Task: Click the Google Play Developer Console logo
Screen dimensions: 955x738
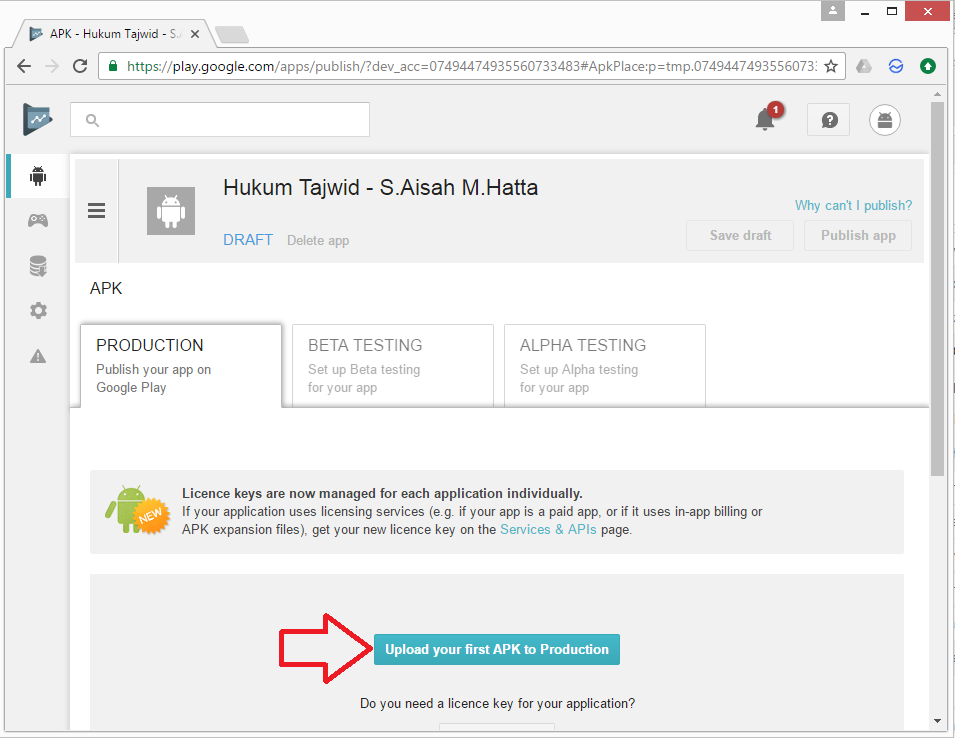Action: click(38, 119)
